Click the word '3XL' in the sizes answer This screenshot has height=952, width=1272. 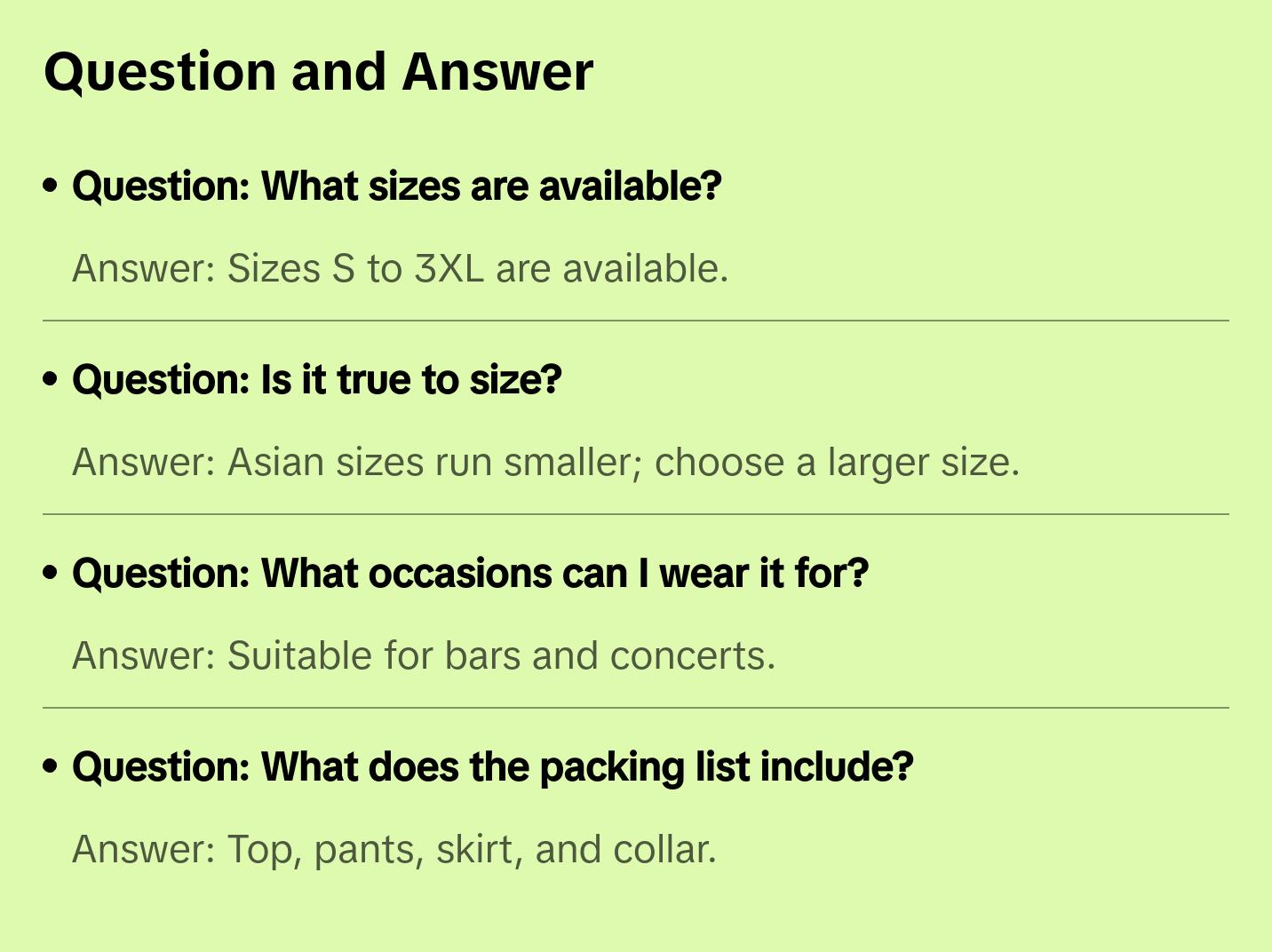449,268
